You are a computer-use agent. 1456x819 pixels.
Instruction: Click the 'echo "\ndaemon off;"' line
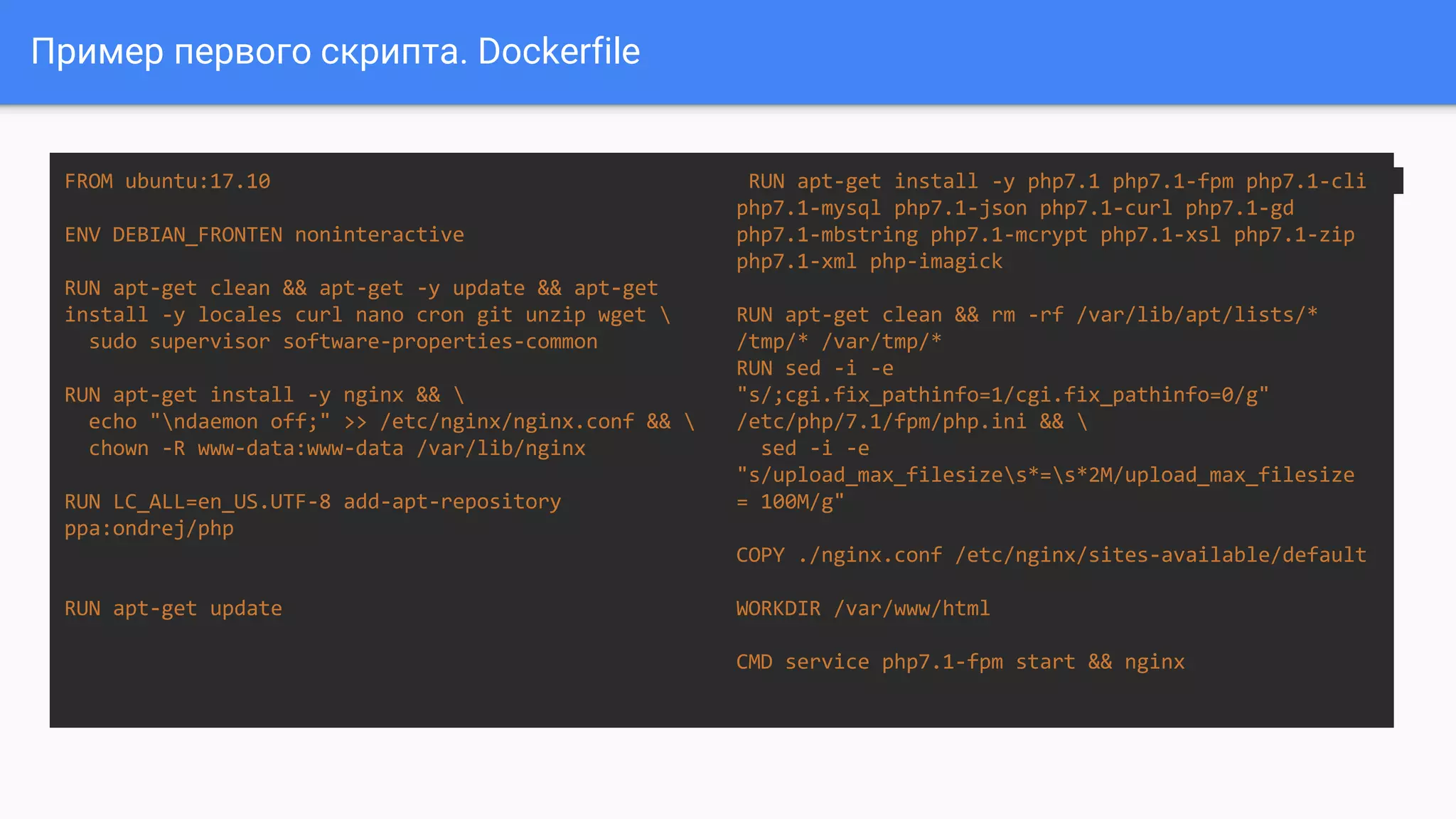click(392, 422)
